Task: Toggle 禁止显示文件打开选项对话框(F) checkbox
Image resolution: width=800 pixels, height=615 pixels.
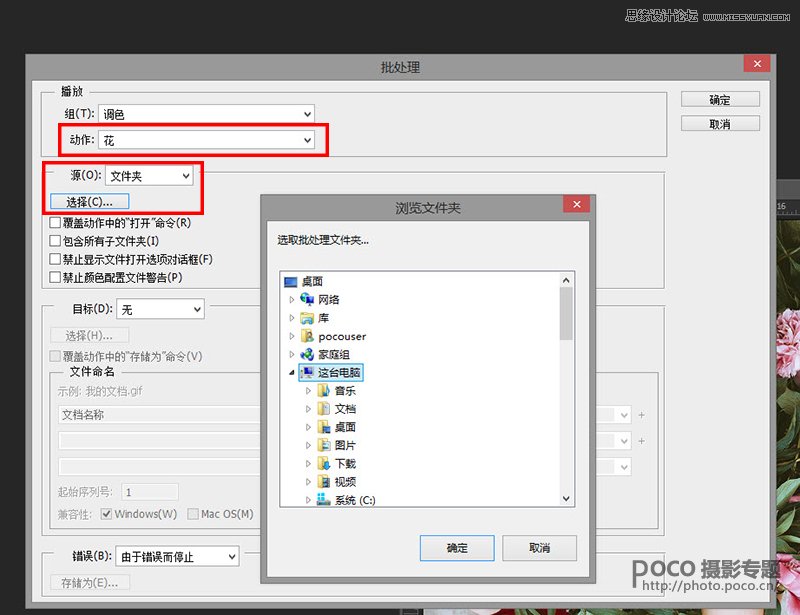Action: (55, 259)
